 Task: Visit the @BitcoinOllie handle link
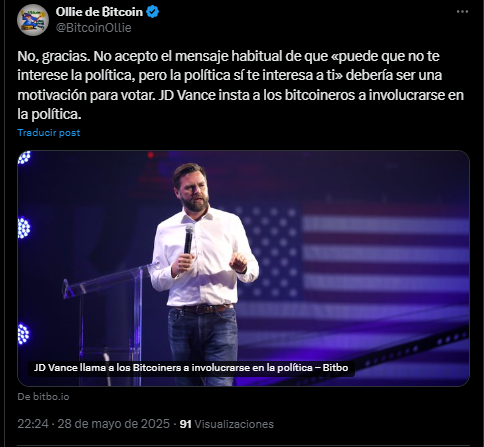pyautogui.click(x=93, y=28)
